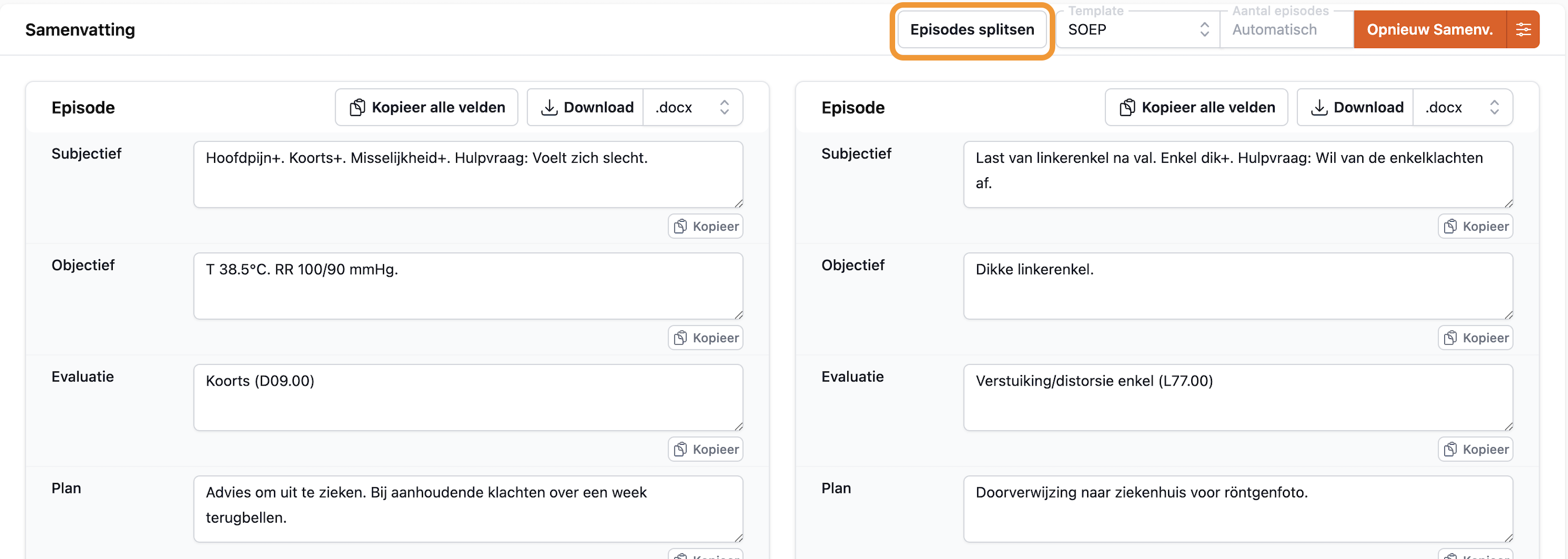Open the left episode .docx format dropdown

pos(692,107)
